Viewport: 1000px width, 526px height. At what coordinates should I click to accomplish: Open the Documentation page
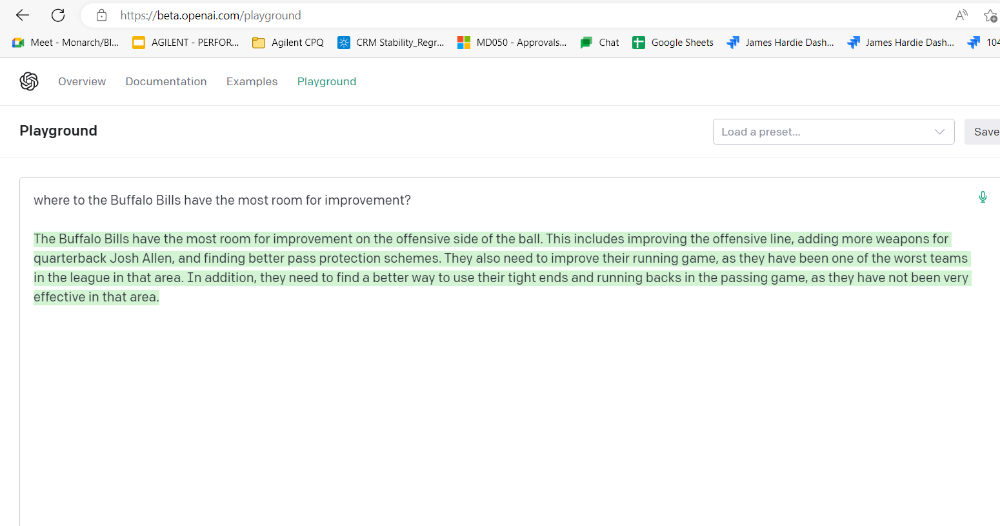(x=166, y=82)
